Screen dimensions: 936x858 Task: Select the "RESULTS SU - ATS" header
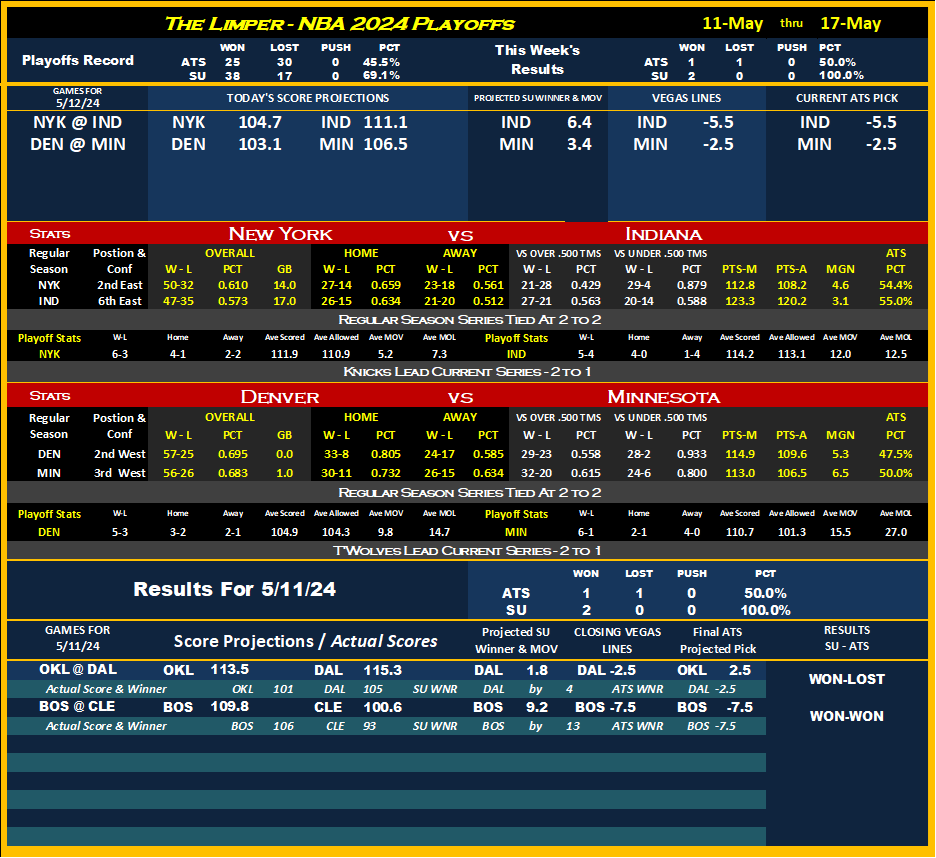[x=846, y=638]
